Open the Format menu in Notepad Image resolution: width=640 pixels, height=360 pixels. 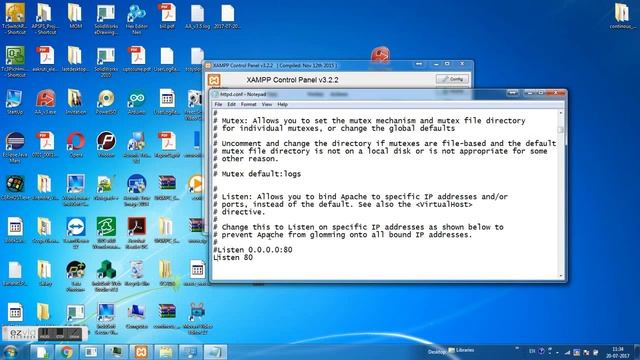click(248, 104)
